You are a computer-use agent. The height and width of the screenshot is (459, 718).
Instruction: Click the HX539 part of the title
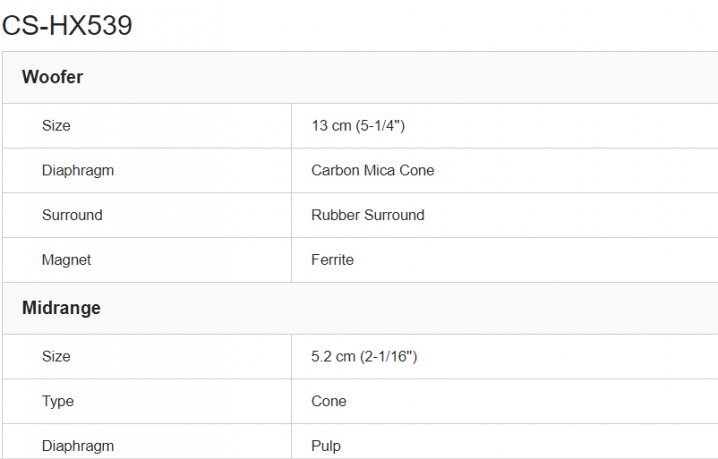[91, 25]
